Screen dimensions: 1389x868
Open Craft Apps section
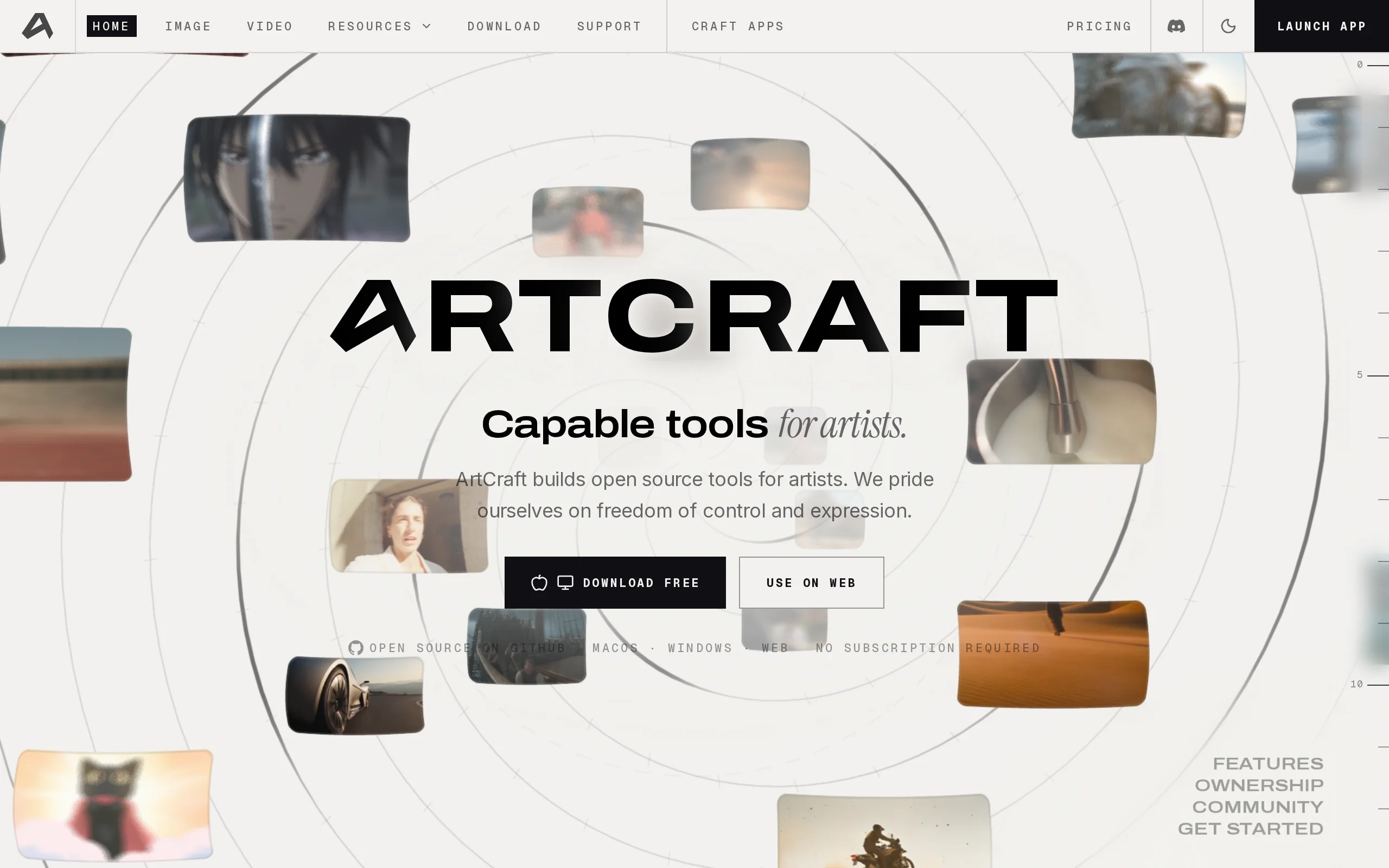737,26
